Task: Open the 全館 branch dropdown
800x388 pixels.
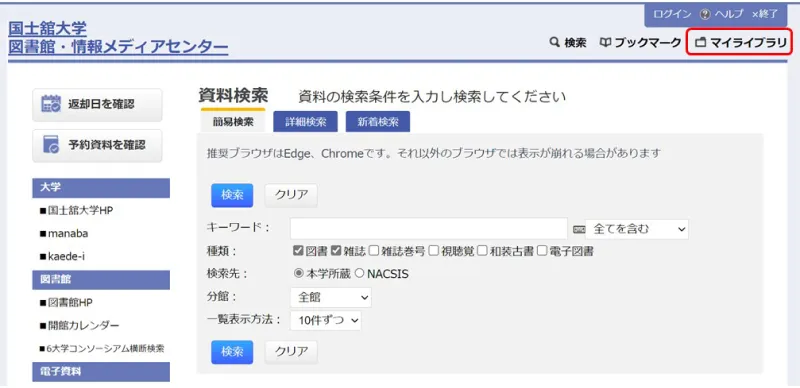Action: 331,297
